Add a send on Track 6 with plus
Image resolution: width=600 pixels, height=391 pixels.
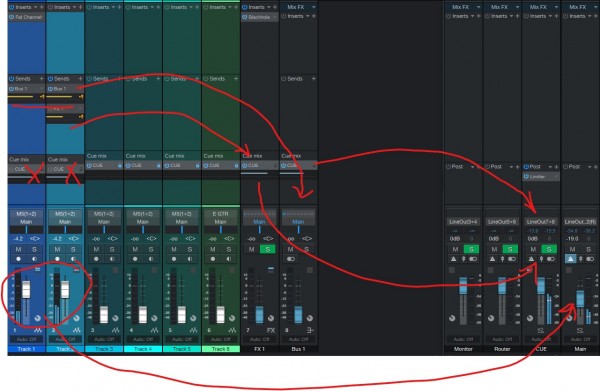[236, 79]
